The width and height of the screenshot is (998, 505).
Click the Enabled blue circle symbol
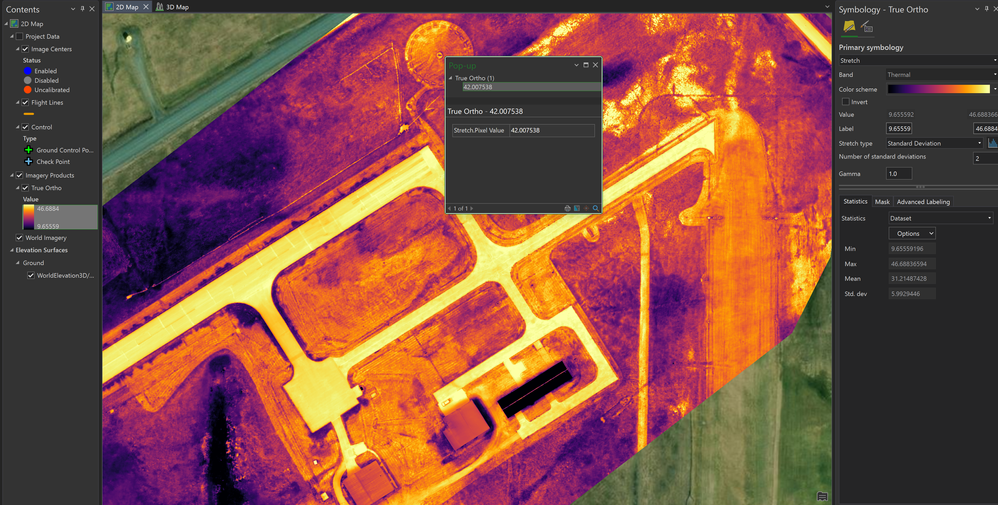[x=27, y=71]
